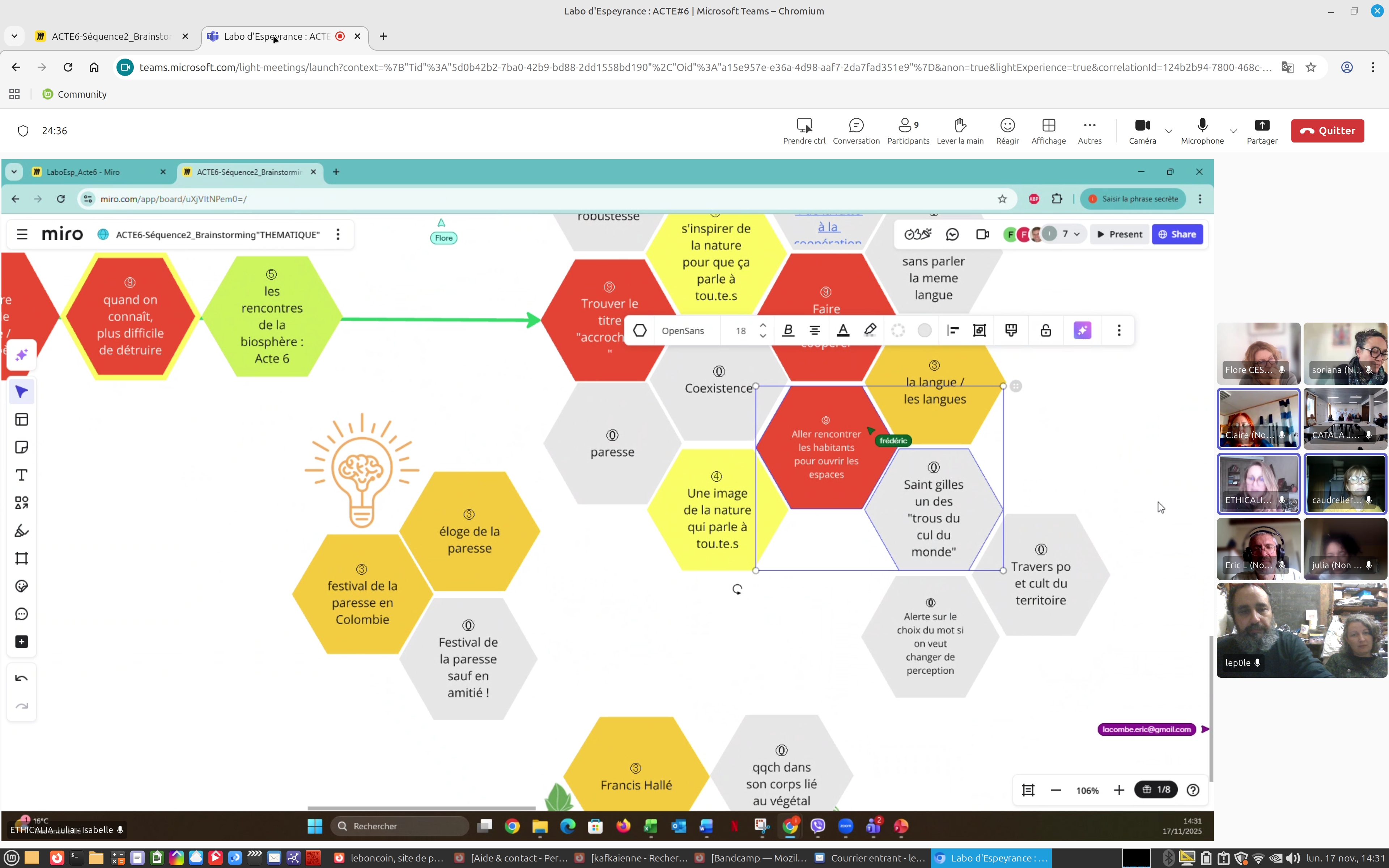Toggle the Teams microphone mute
The image size is (1389, 868).
point(1202,131)
